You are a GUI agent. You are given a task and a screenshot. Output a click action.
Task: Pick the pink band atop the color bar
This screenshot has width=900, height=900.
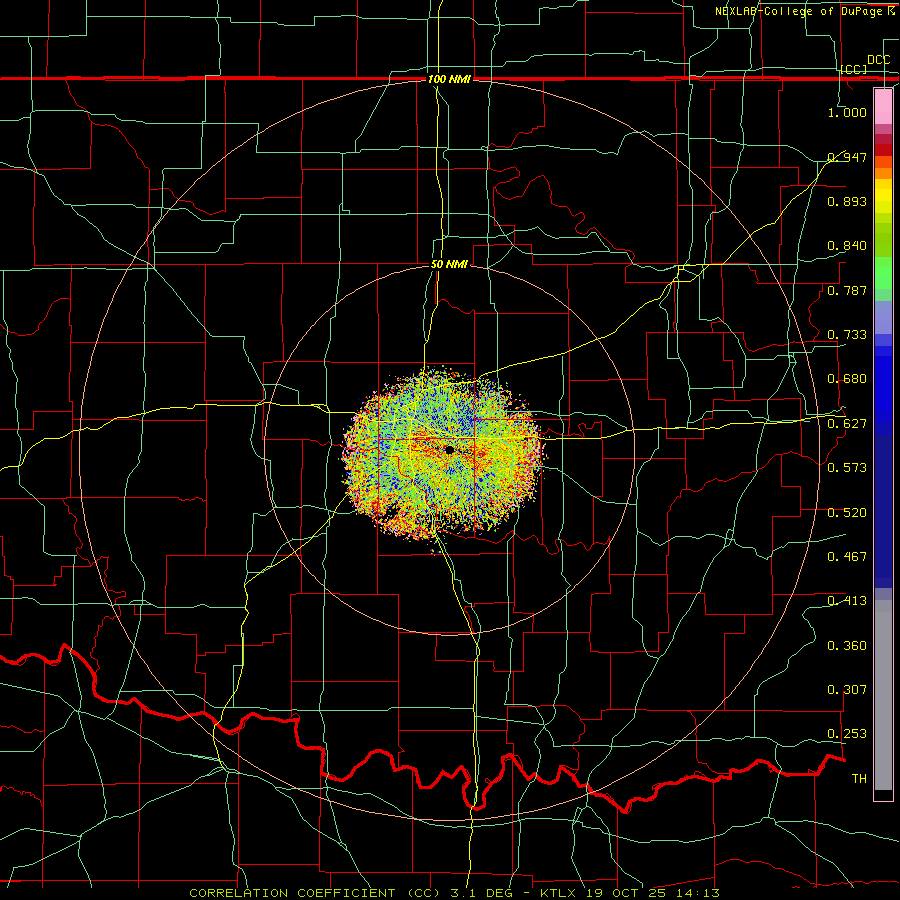click(x=883, y=106)
